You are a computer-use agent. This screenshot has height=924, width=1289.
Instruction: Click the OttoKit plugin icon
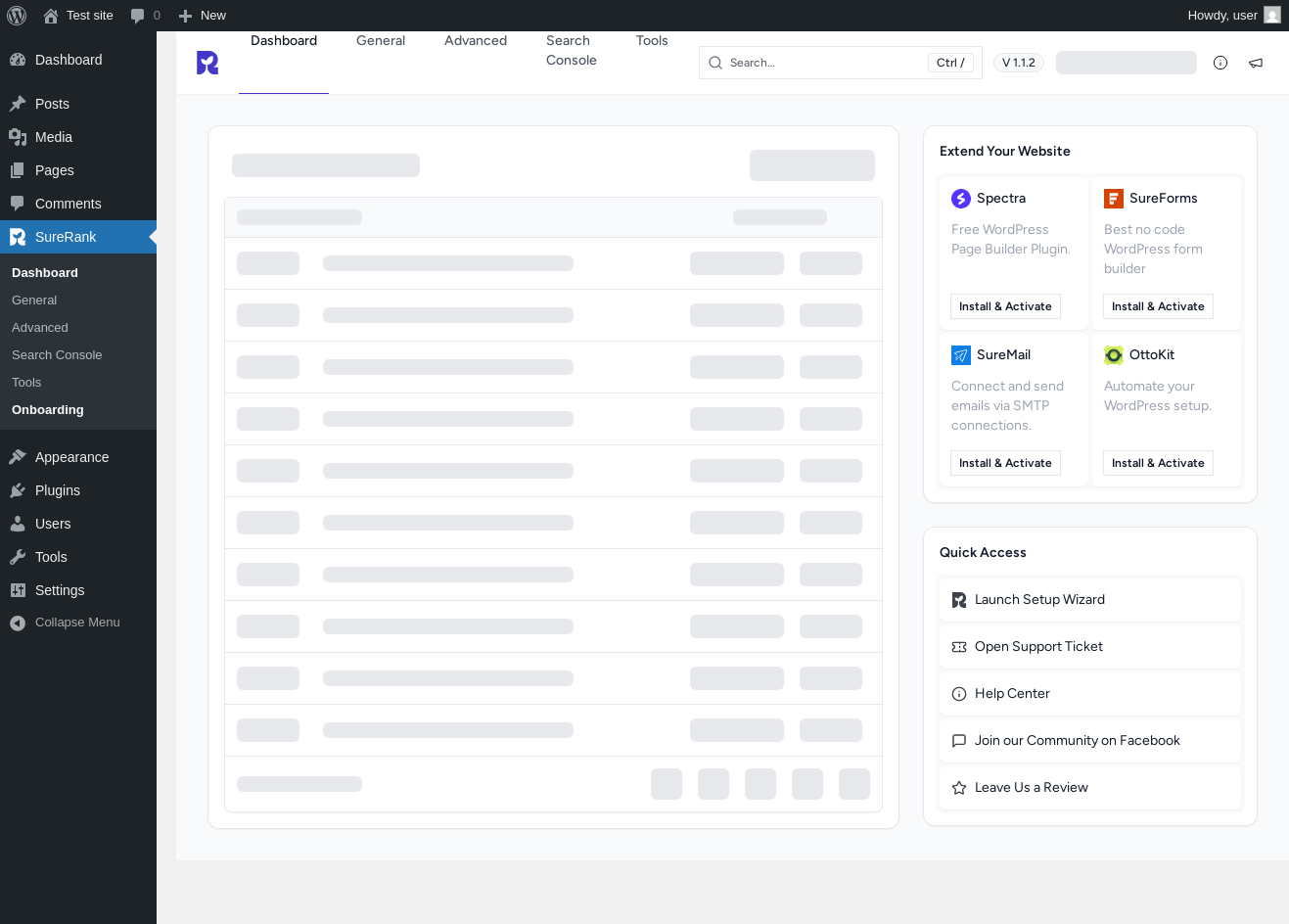(1114, 355)
